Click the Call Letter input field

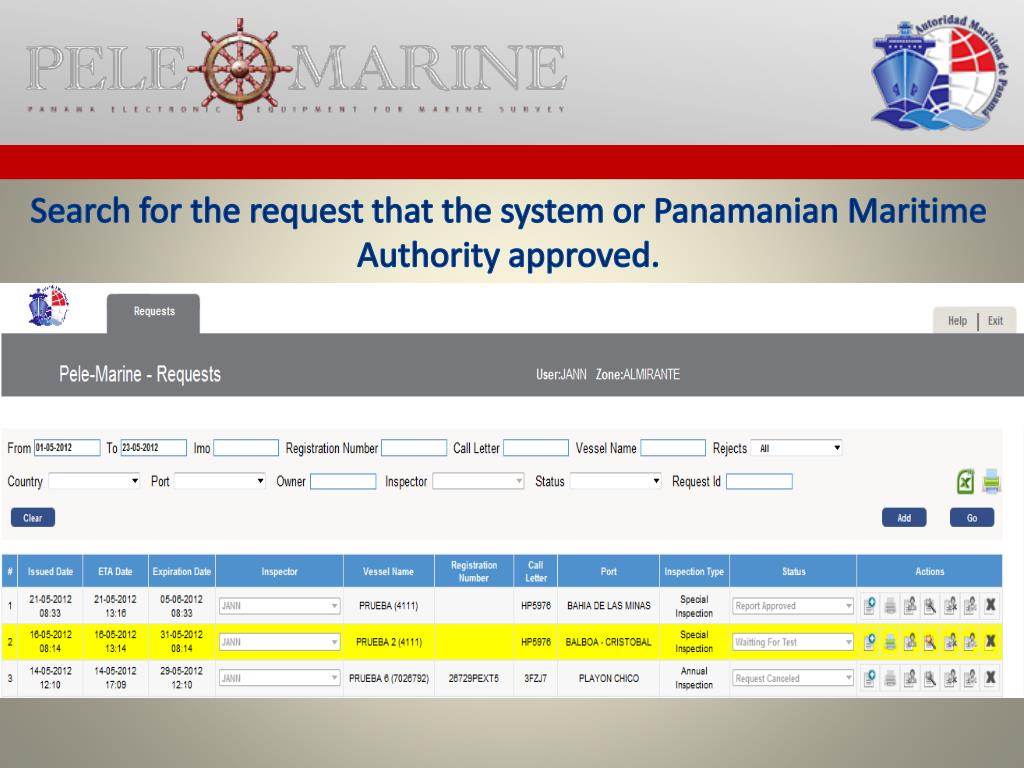(536, 448)
